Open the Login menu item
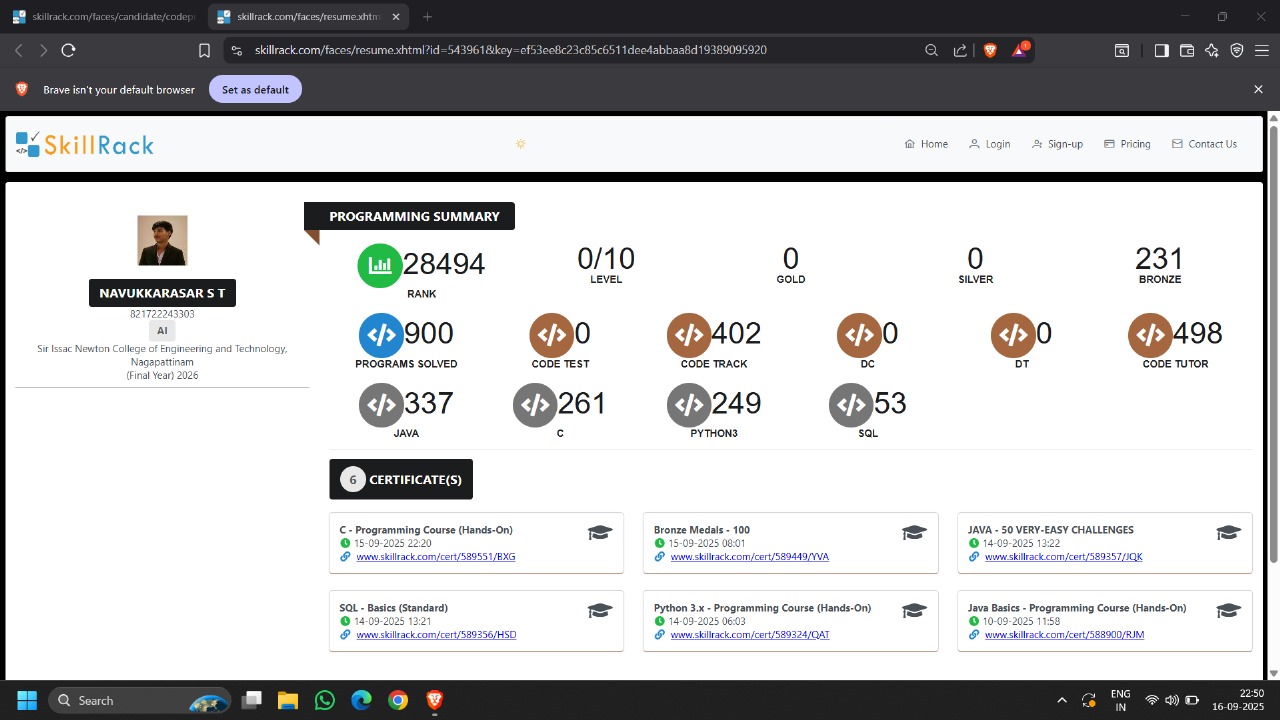This screenshot has width=1280, height=720. coord(989,144)
